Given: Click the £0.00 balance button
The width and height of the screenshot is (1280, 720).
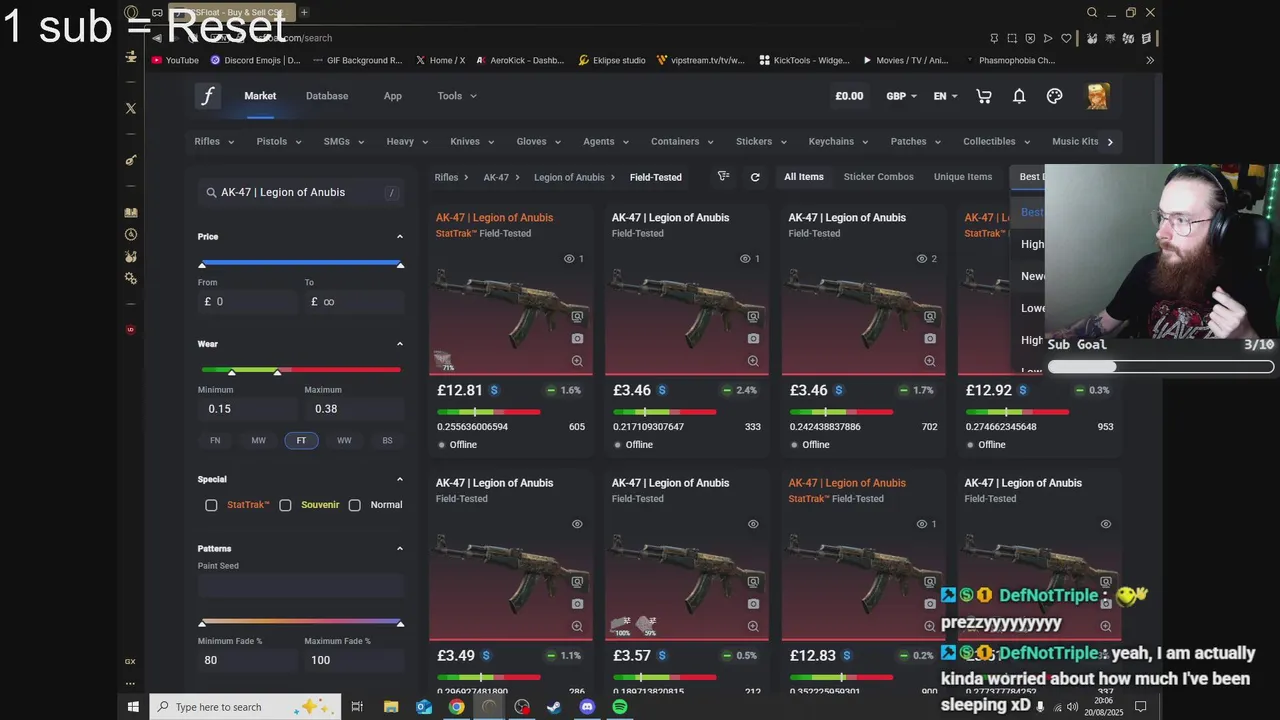Looking at the screenshot, I should click(x=849, y=96).
